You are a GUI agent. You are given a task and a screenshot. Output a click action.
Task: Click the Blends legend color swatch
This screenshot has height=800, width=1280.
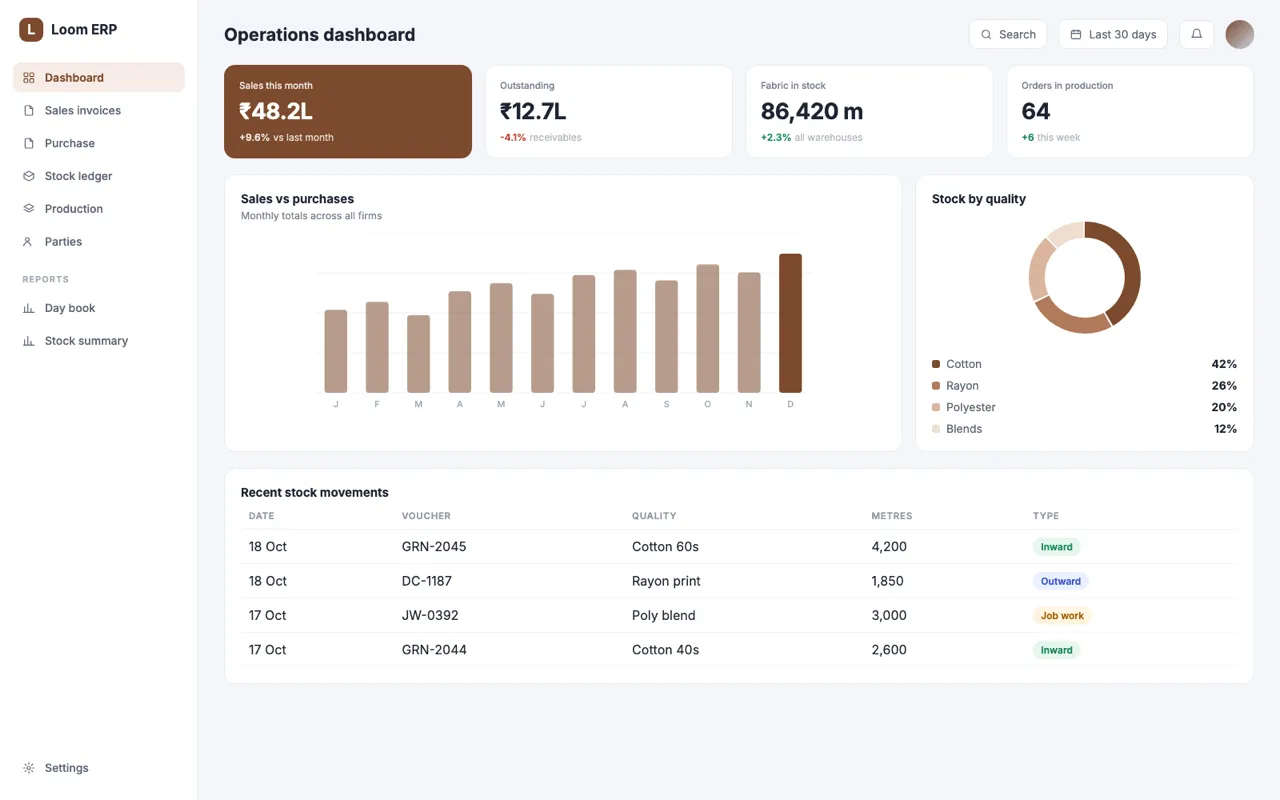point(936,429)
